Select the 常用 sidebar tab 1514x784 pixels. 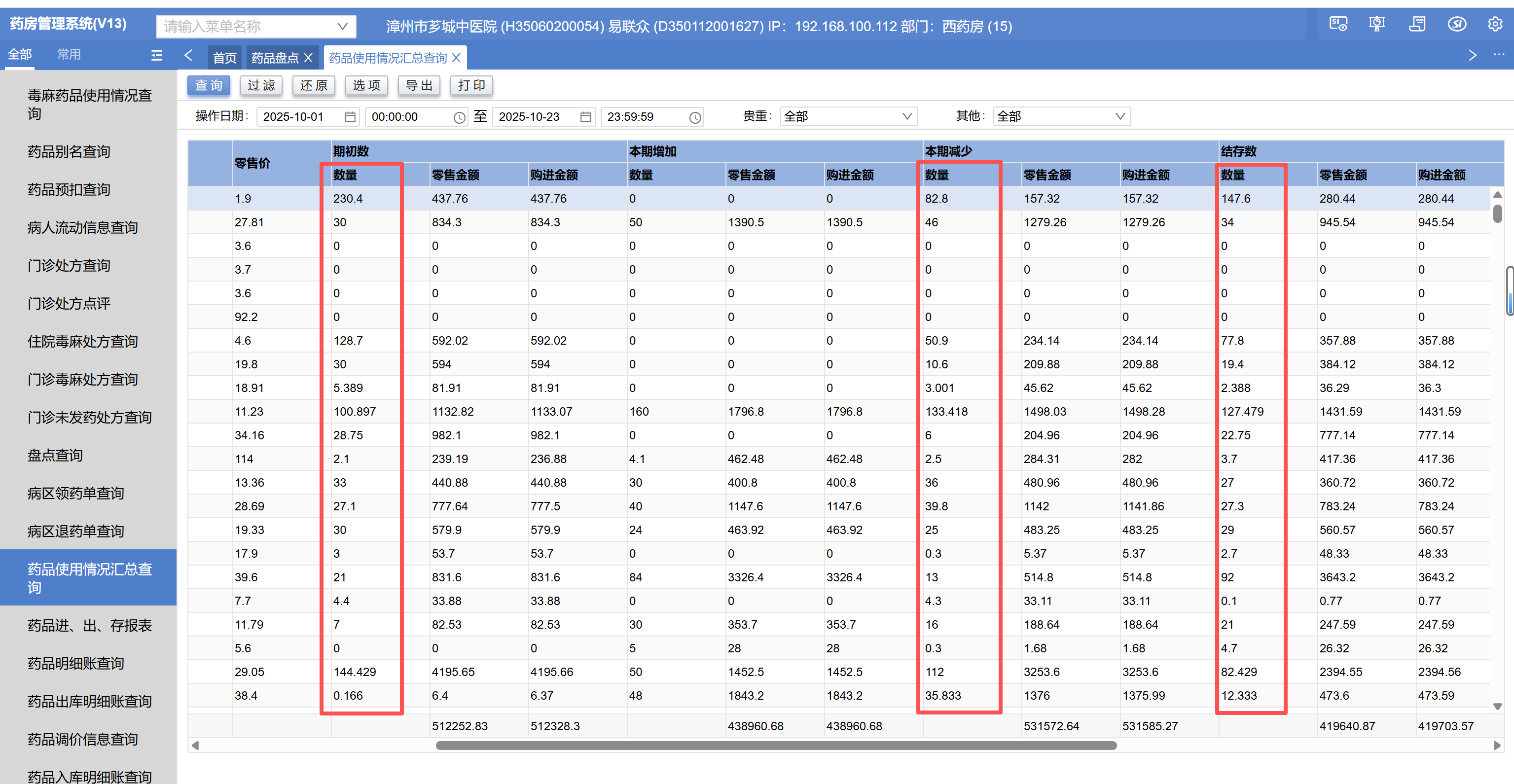[69, 55]
